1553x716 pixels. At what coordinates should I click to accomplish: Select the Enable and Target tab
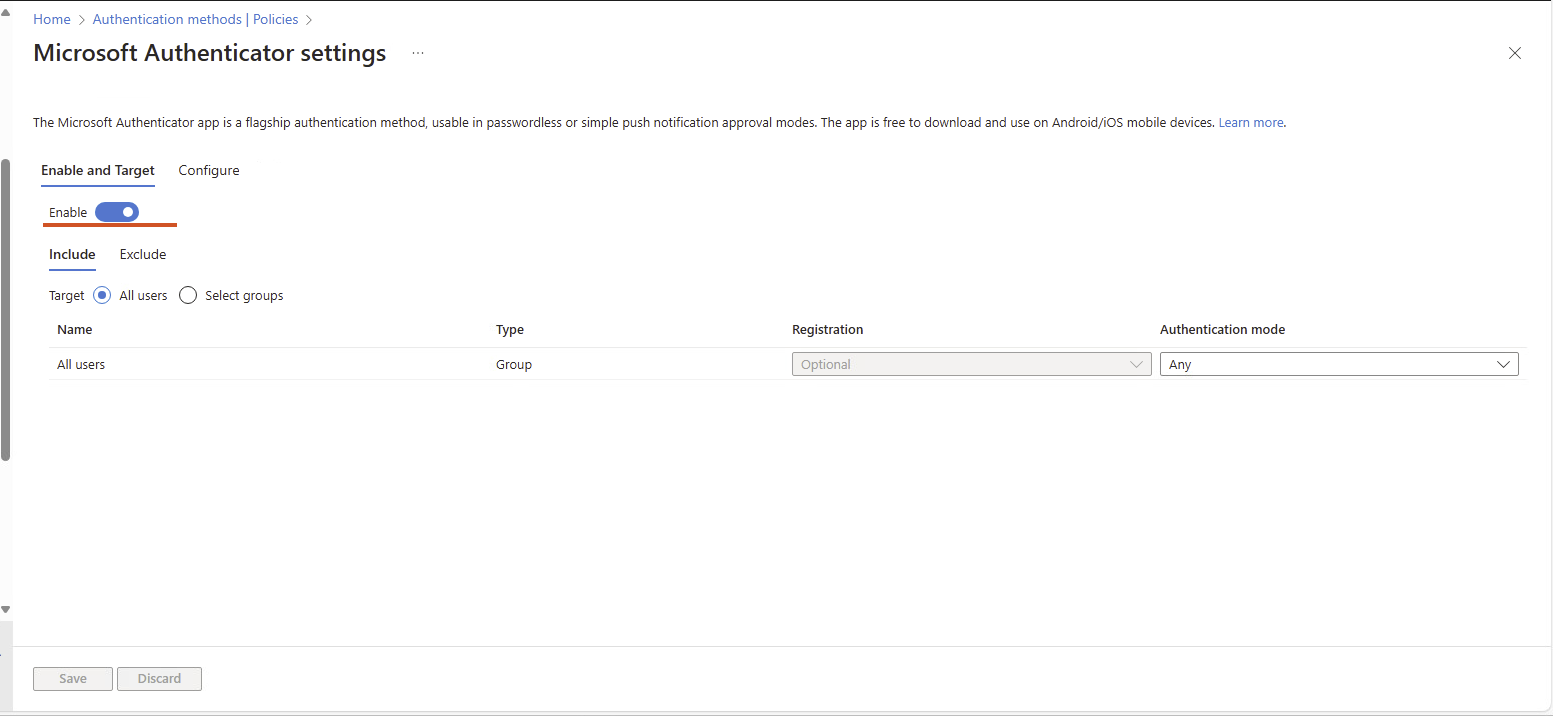[x=98, y=170]
